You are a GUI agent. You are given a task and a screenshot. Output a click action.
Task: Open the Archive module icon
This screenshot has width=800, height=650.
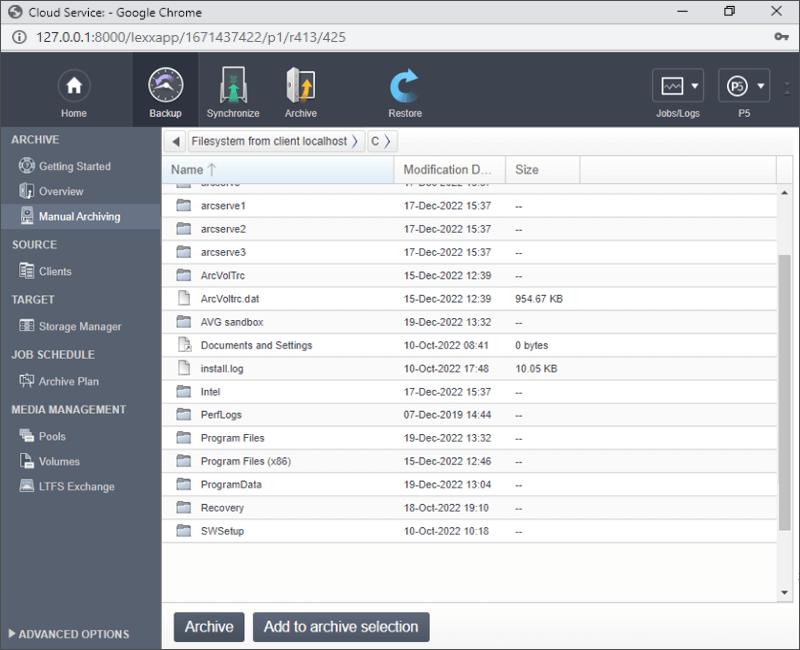point(301,85)
